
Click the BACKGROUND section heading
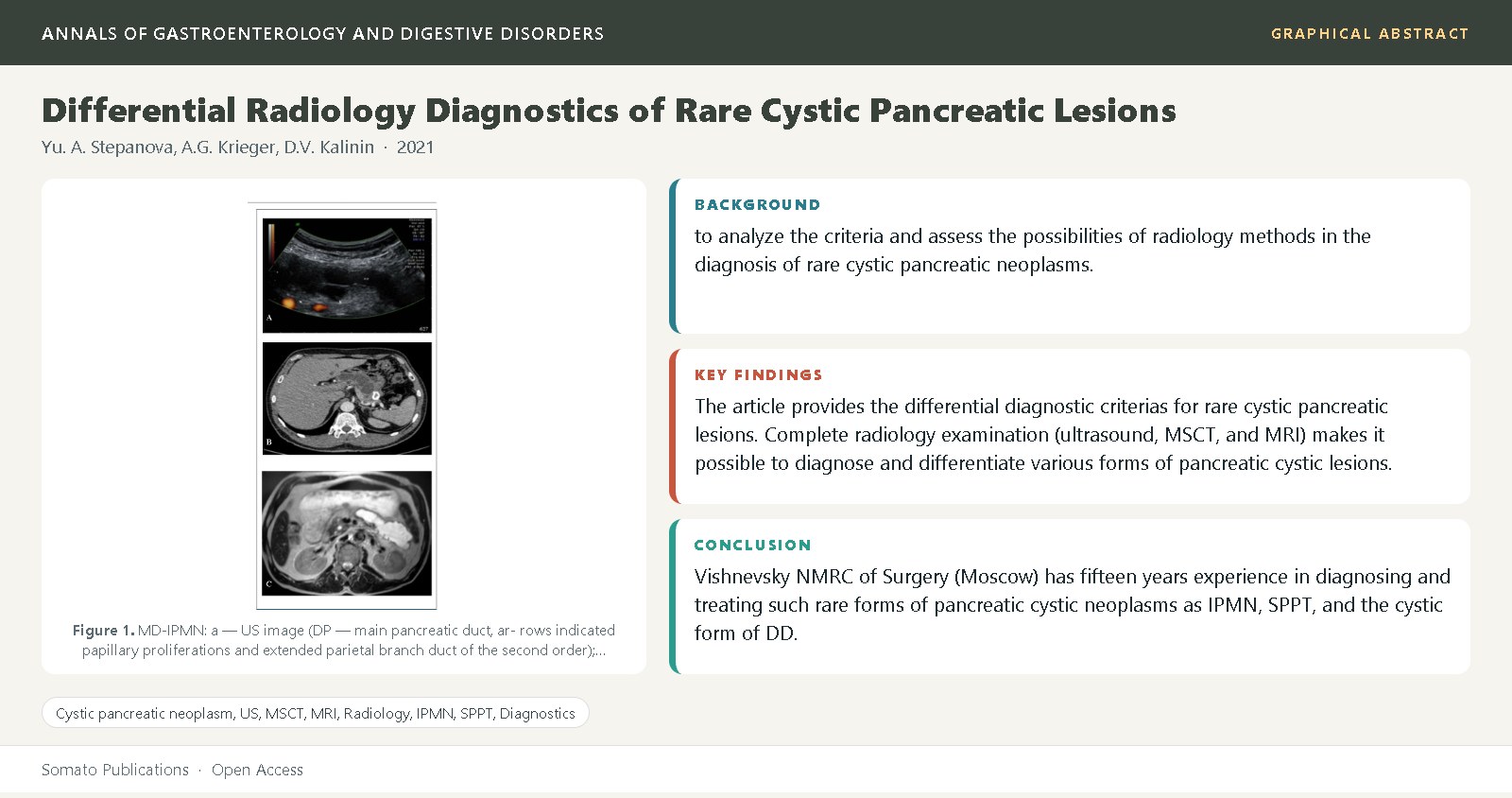[757, 205]
